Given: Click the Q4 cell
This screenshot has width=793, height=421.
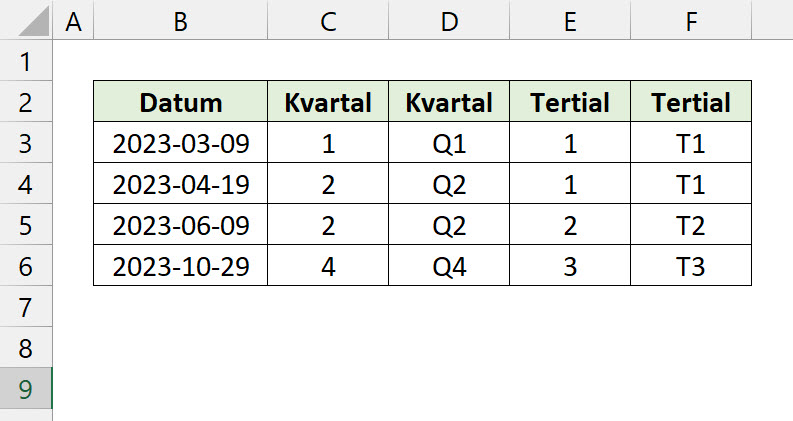Looking at the screenshot, I should pyautogui.click(x=449, y=267).
